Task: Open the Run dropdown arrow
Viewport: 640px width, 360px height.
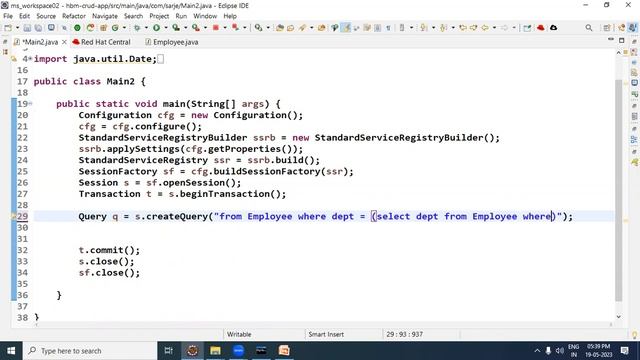Action: [x=166, y=28]
